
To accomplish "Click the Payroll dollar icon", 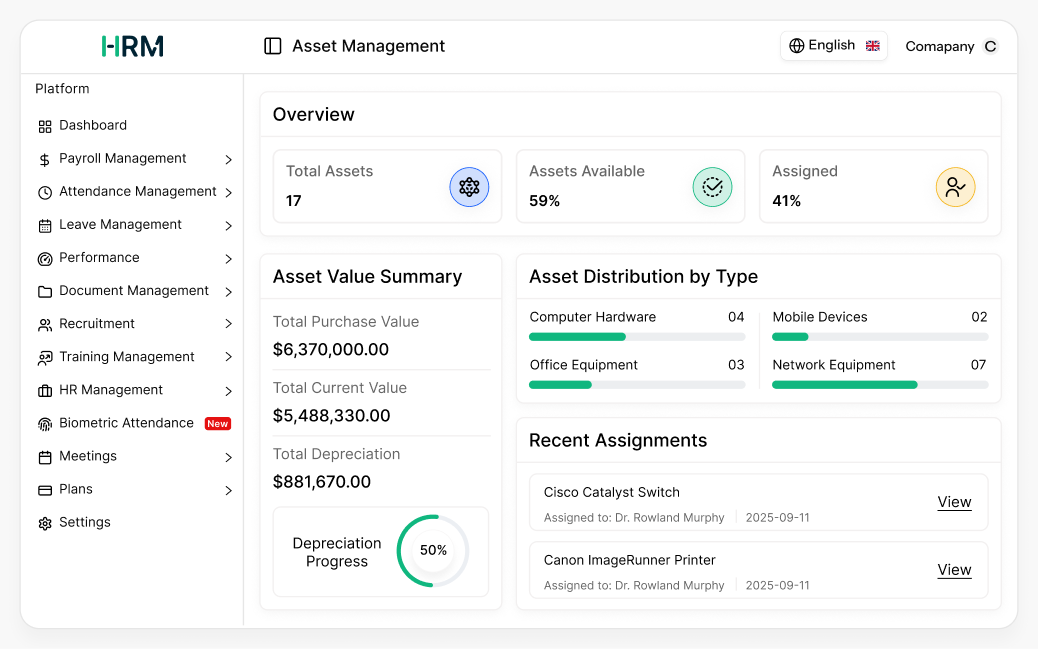I will coord(44,160).
